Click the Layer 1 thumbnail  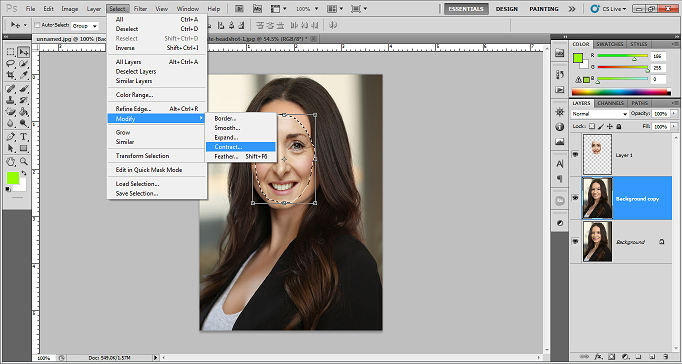click(x=597, y=154)
